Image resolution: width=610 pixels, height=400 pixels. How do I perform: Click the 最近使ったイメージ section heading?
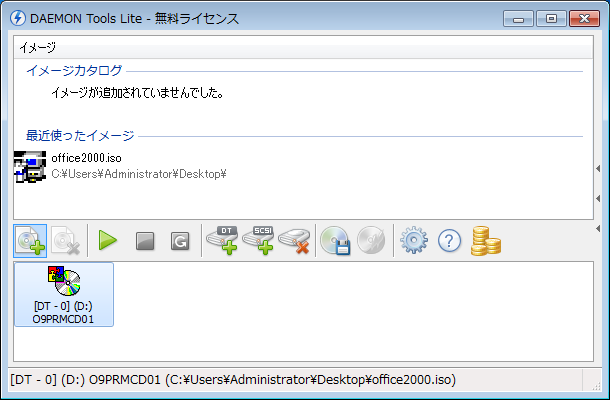80,135
